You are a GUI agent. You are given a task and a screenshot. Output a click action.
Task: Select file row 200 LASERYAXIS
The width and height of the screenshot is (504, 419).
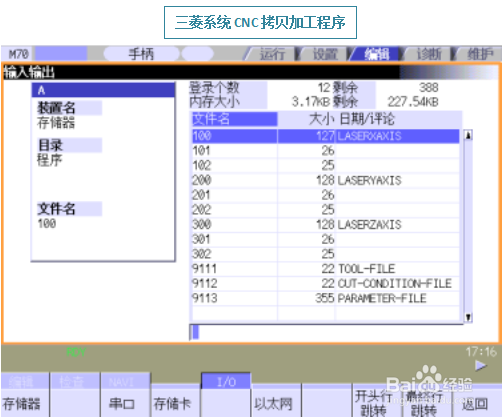pyautogui.click(x=326, y=180)
